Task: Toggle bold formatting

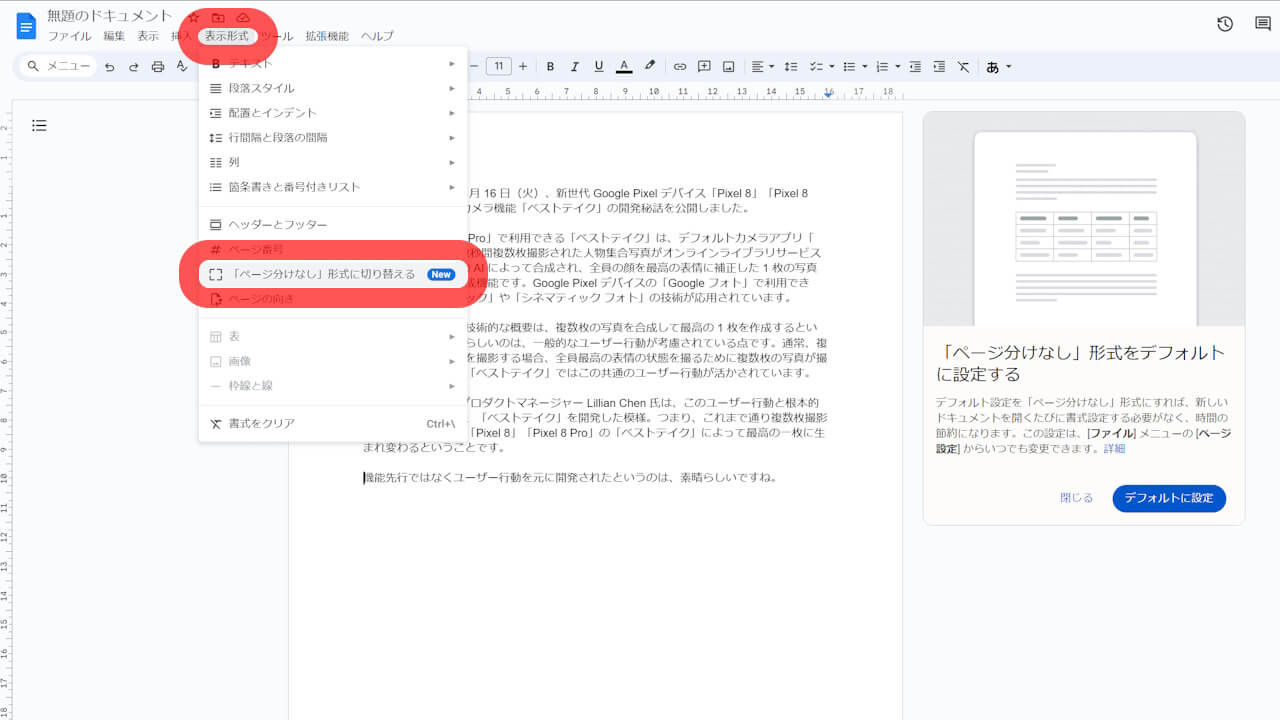Action: (x=550, y=67)
